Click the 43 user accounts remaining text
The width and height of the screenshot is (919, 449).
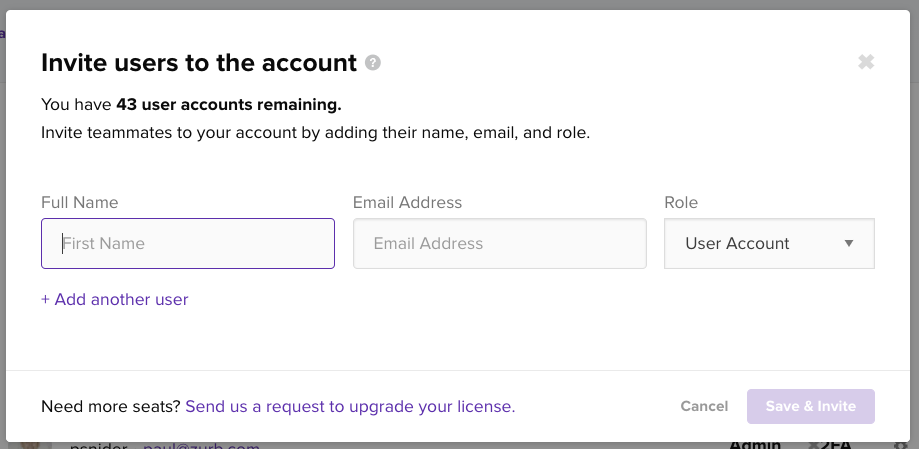click(x=229, y=104)
